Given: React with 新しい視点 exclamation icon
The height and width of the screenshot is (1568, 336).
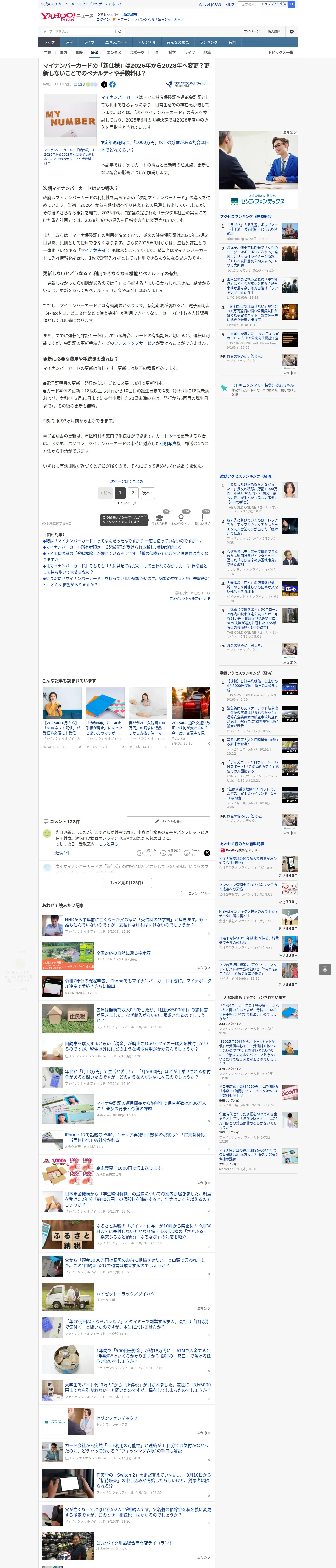Looking at the screenshot, I should [203, 518].
